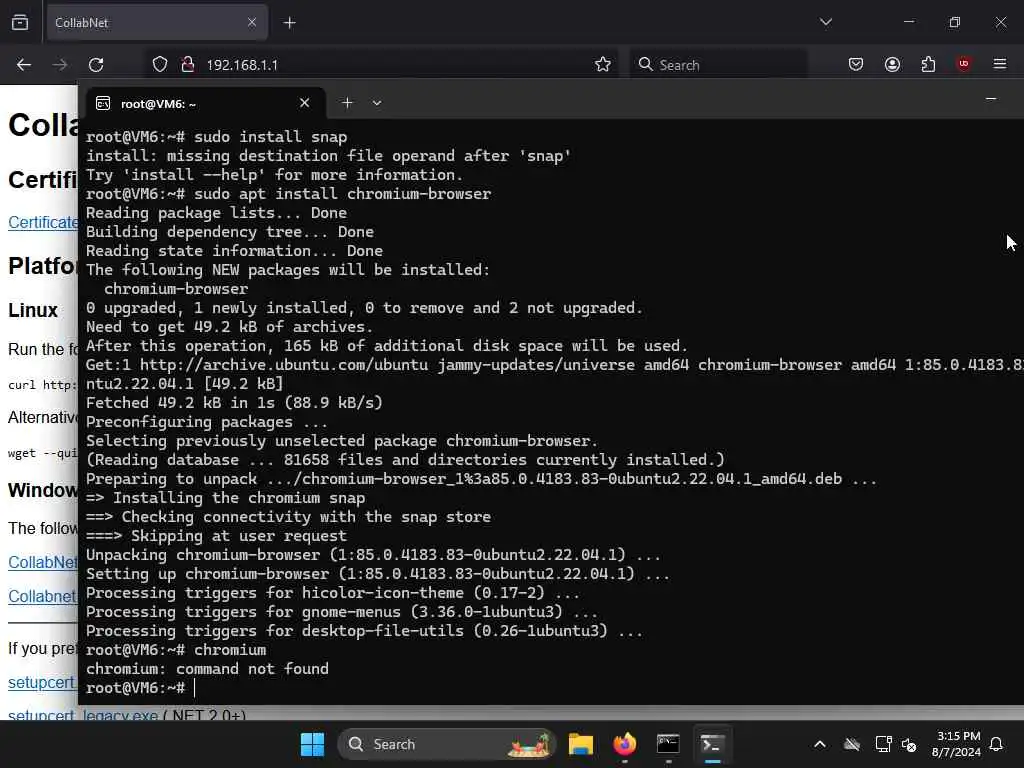
Task: Open the Certificate link in browser
Action: [x=42, y=223]
